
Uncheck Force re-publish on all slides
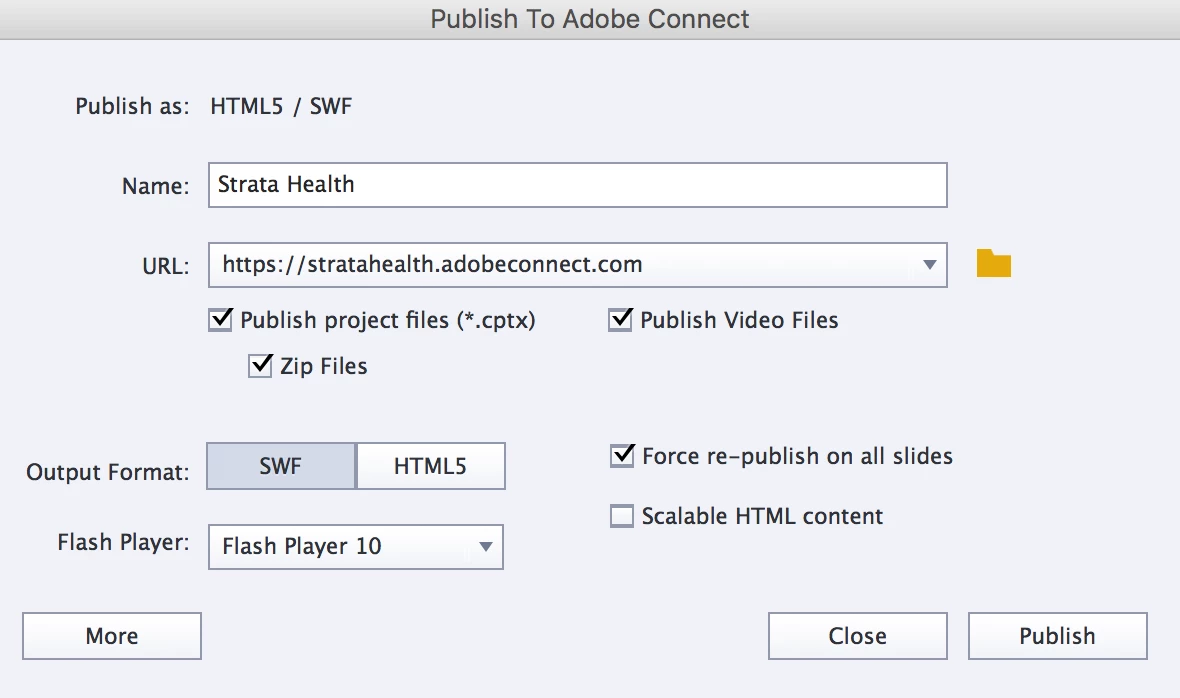tap(622, 456)
